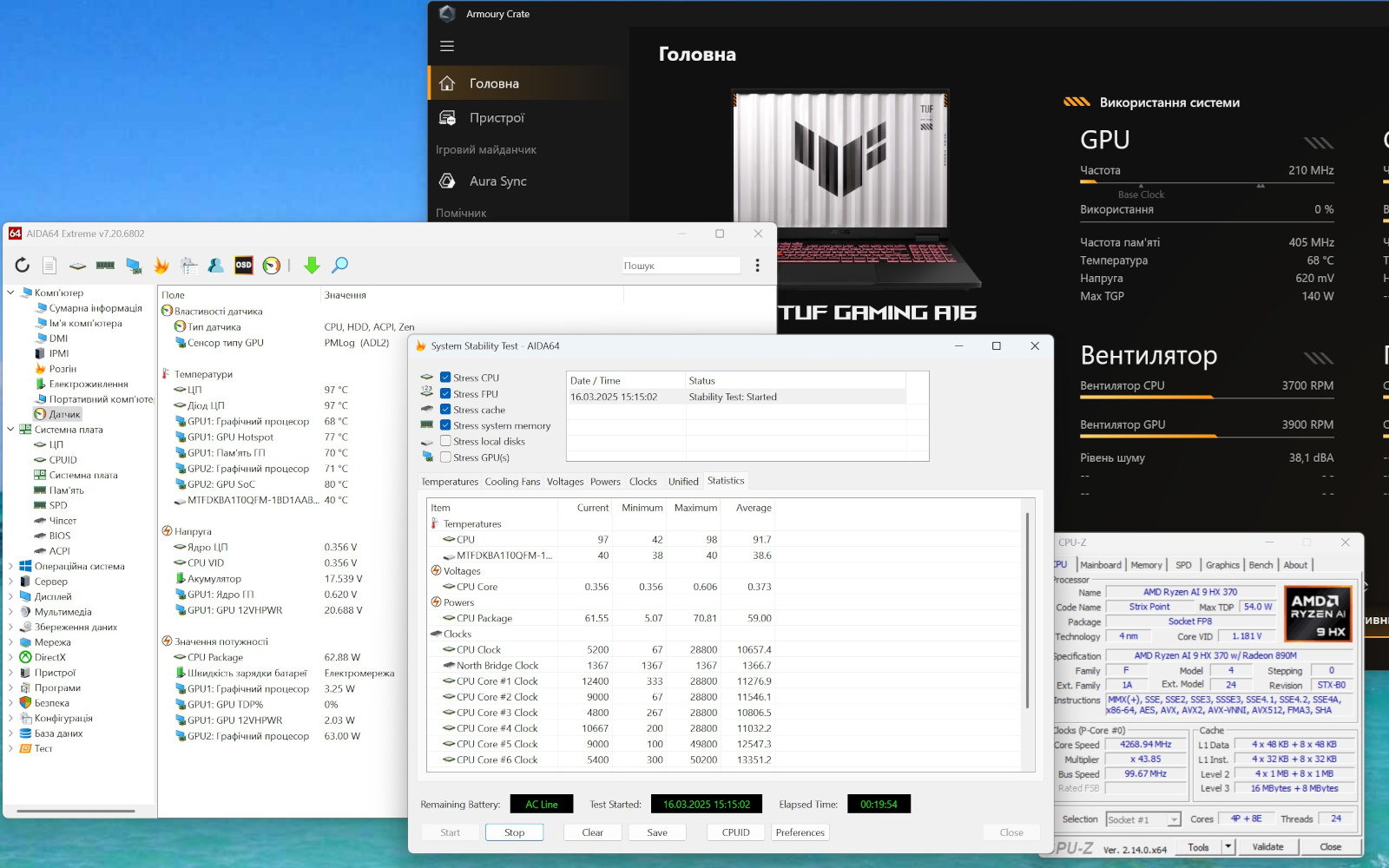Click the checklist settings icon in AIDA64 toolbar
The height and width of the screenshot is (868, 1389).
[x=188, y=266]
